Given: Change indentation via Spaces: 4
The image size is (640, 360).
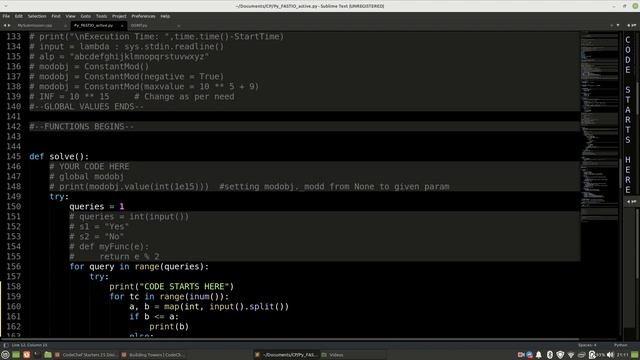Looking at the screenshot, I should point(587,345).
